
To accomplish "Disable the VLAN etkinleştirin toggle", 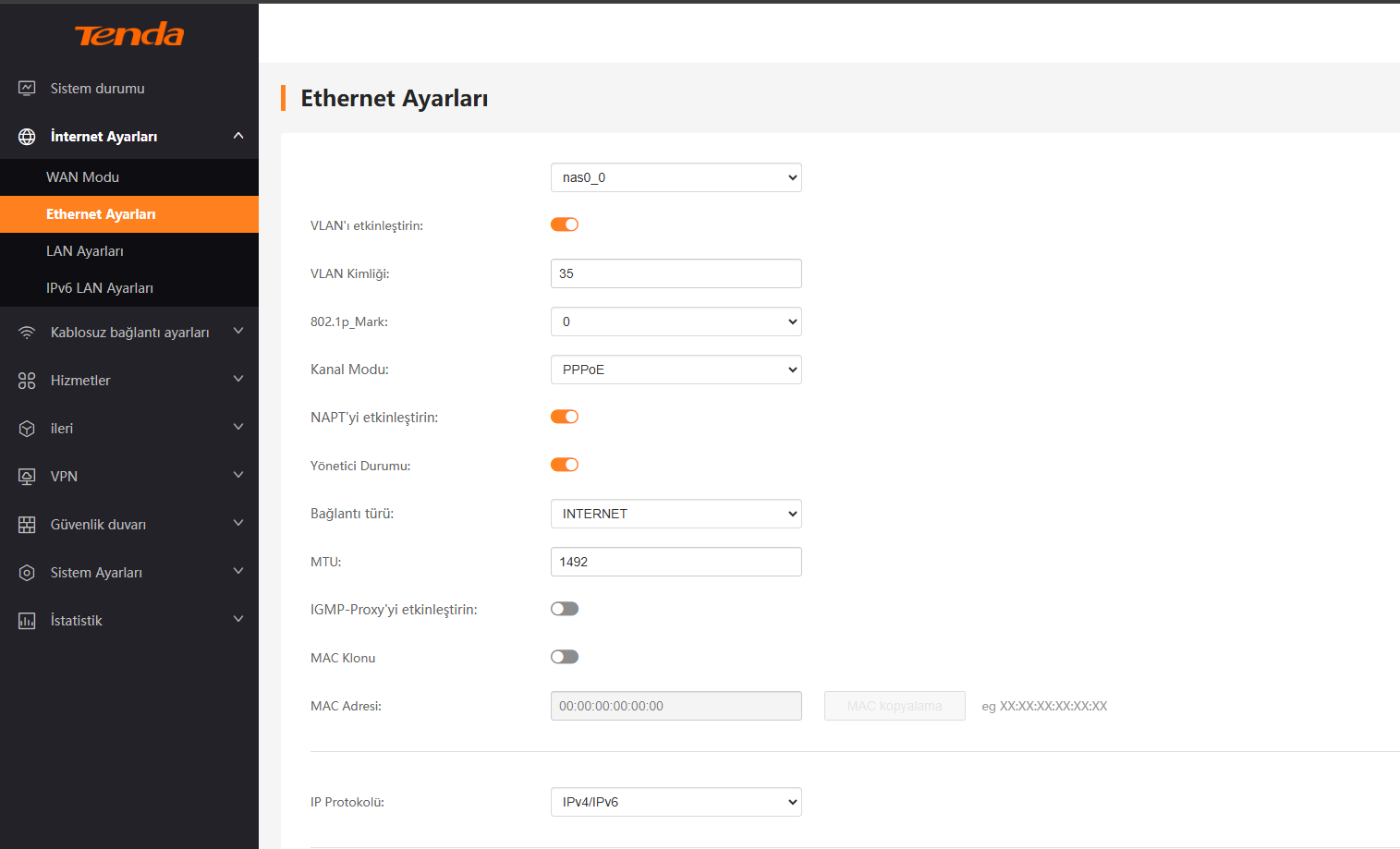I will tap(565, 224).
